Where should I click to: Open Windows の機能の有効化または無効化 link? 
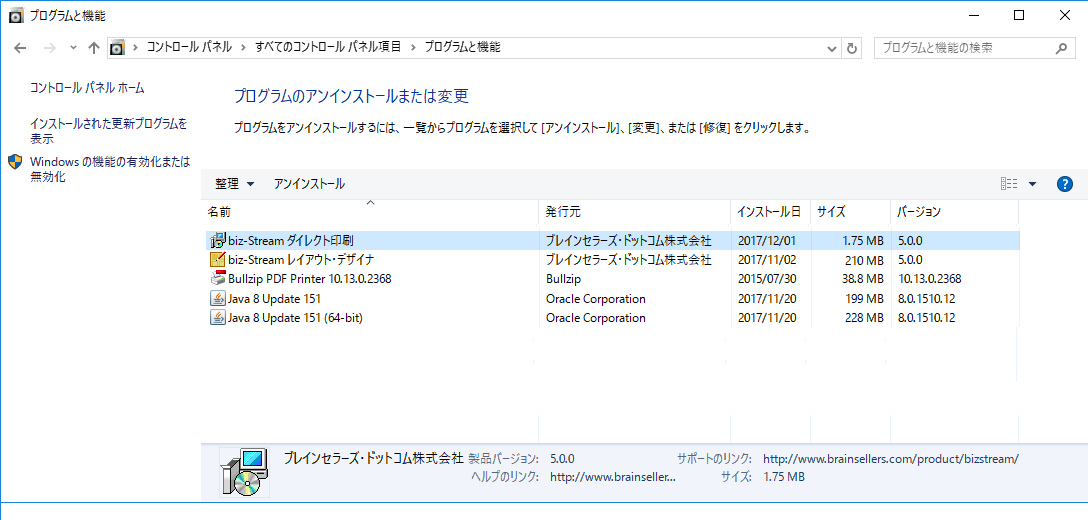click(110, 169)
